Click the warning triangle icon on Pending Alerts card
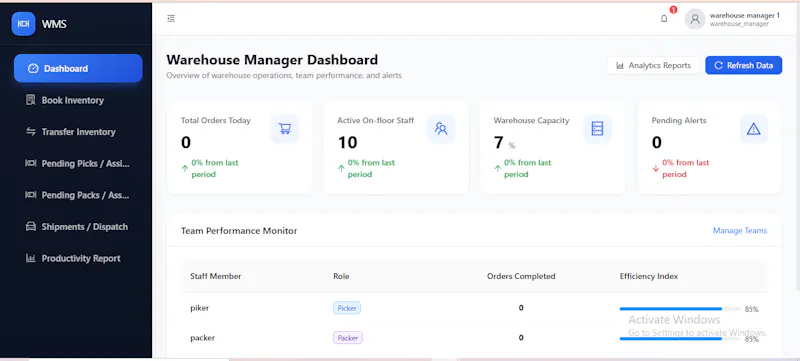The image size is (800, 361). pyautogui.click(x=754, y=129)
